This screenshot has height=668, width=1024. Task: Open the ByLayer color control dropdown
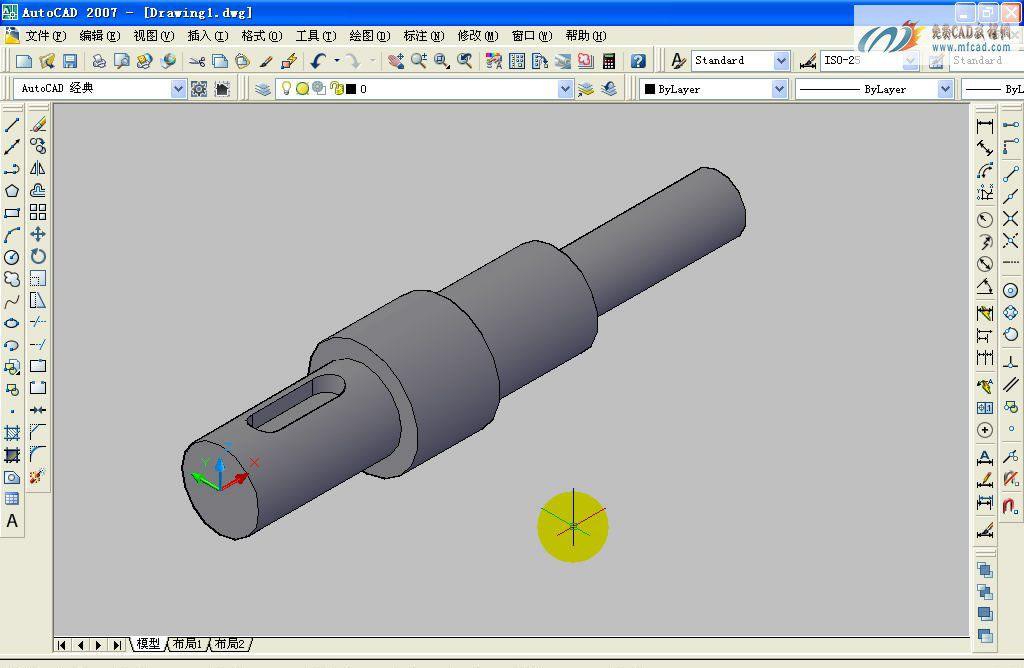tap(778, 89)
